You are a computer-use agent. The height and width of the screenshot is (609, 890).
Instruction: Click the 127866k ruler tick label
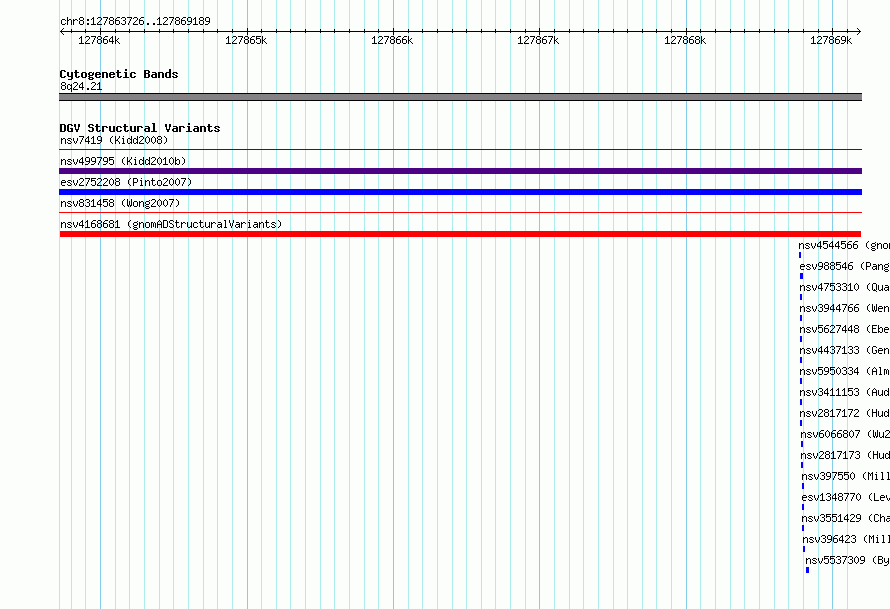[x=392, y=40]
